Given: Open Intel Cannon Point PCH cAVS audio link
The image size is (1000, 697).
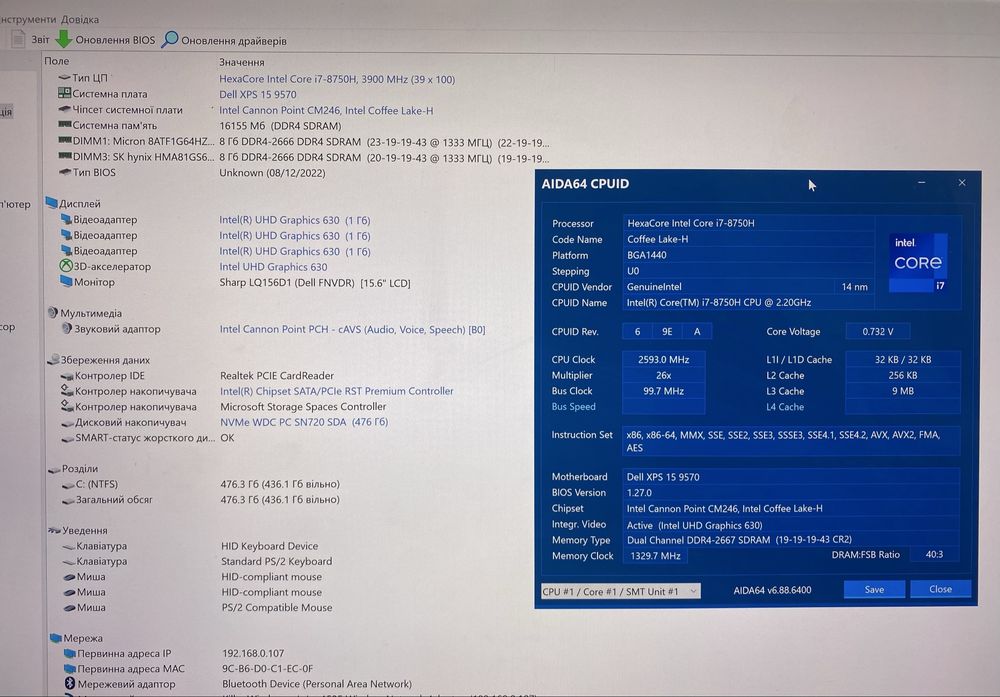Looking at the screenshot, I should tap(352, 330).
